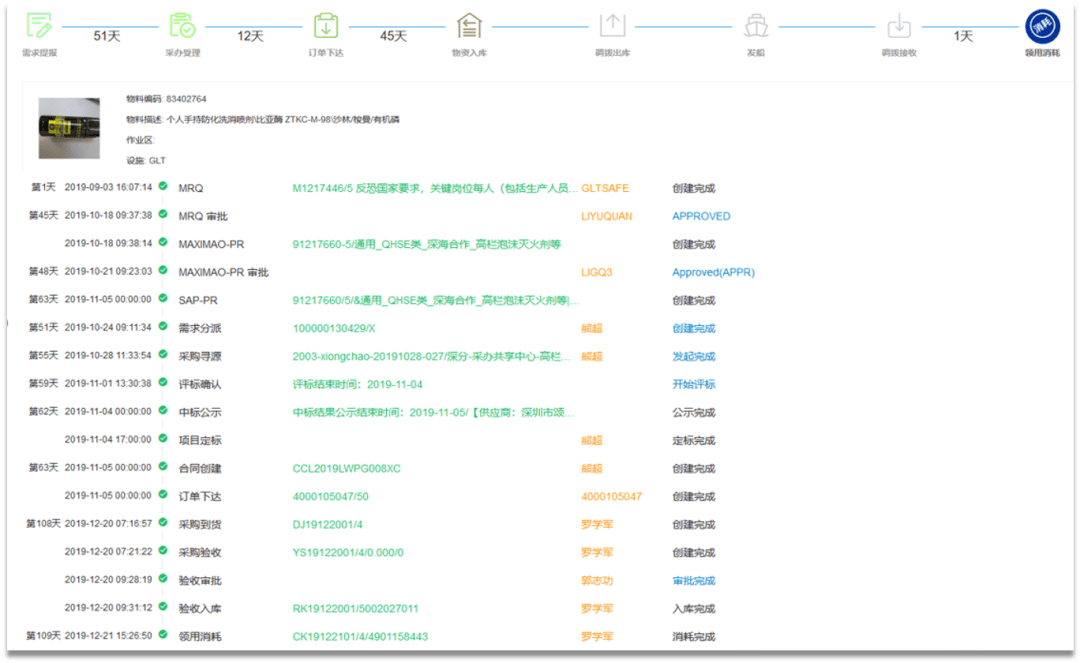Viewport: 1080px width, 663px height.
Task: Open 需求分派 link 100000130429/X
Action: click(x=333, y=328)
